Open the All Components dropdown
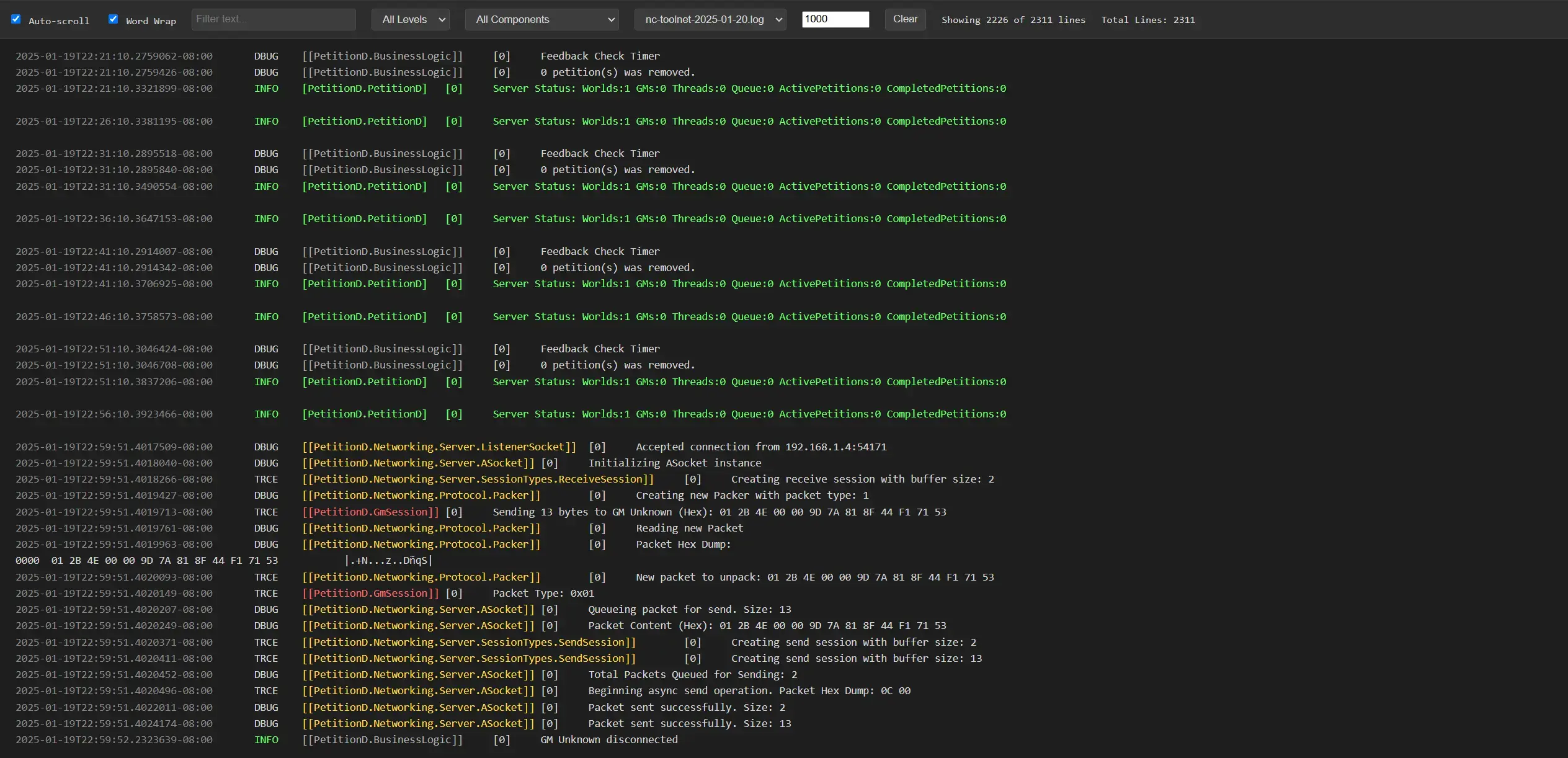Image resolution: width=1568 pixels, height=758 pixels. click(542, 19)
